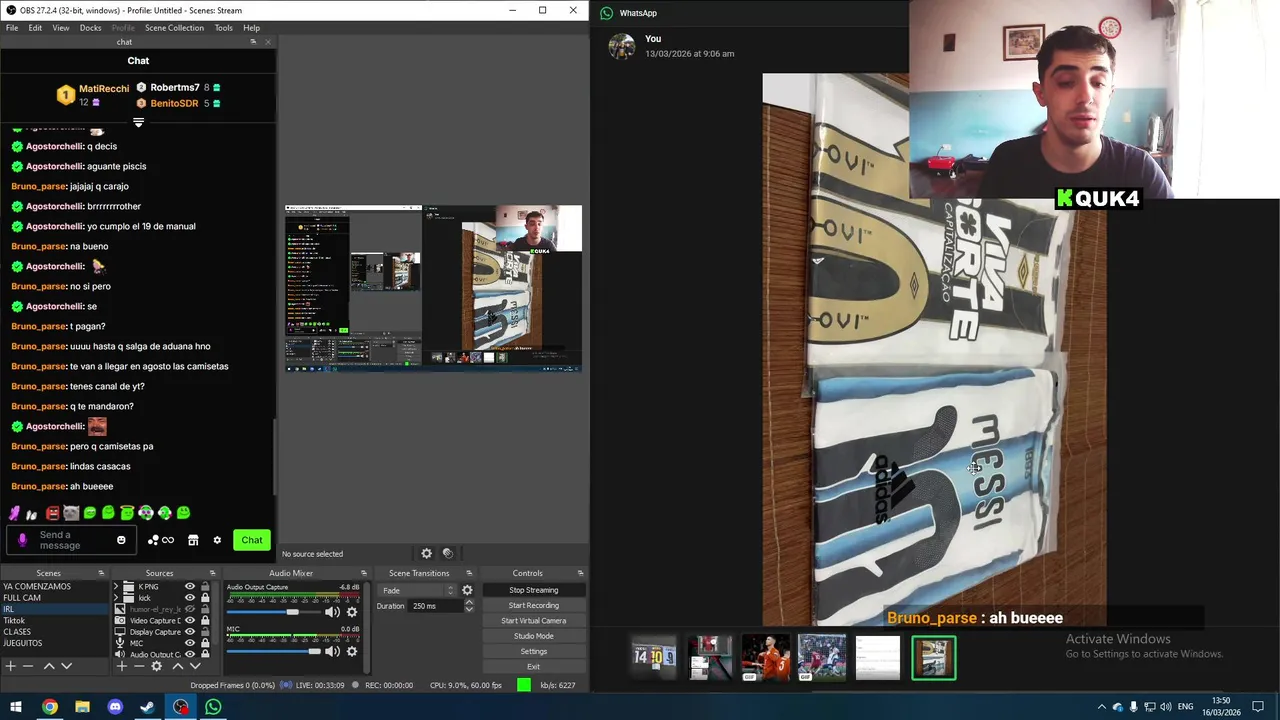Select the Tiktok scene
This screenshot has height=720, width=1280.
[x=54, y=620]
